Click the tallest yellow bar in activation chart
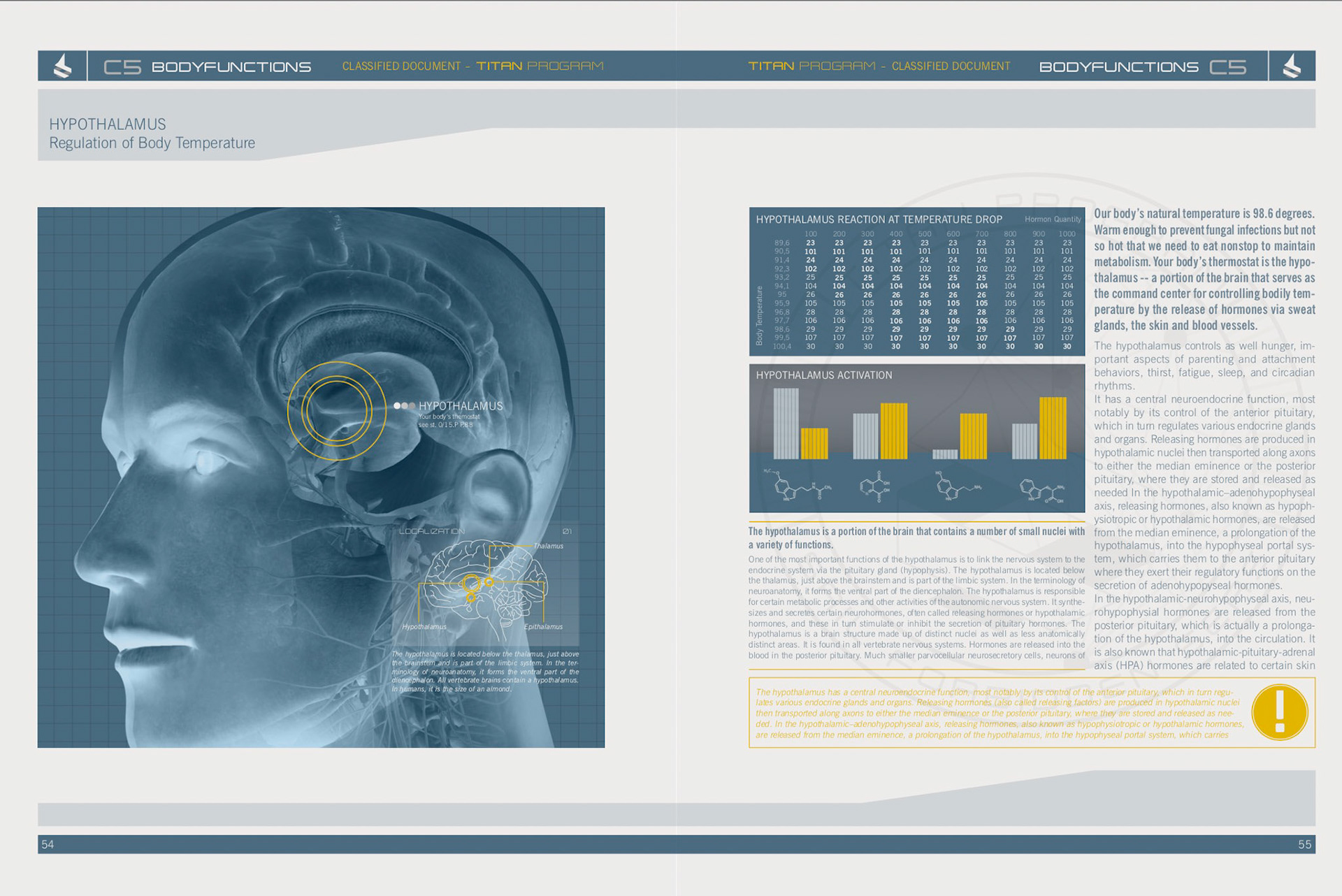Image resolution: width=1342 pixels, height=896 pixels. pyautogui.click(x=1053, y=428)
